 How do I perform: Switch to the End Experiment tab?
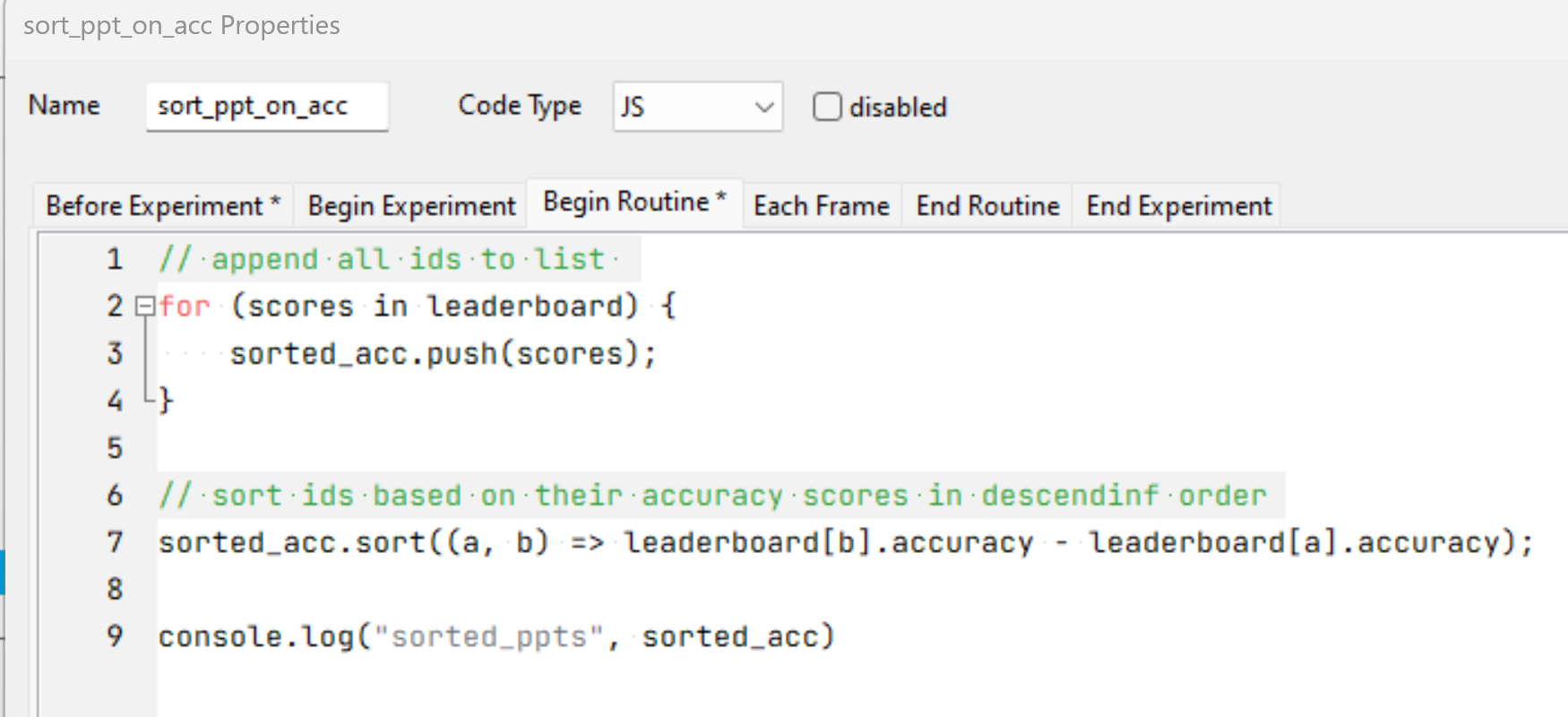click(x=1178, y=206)
